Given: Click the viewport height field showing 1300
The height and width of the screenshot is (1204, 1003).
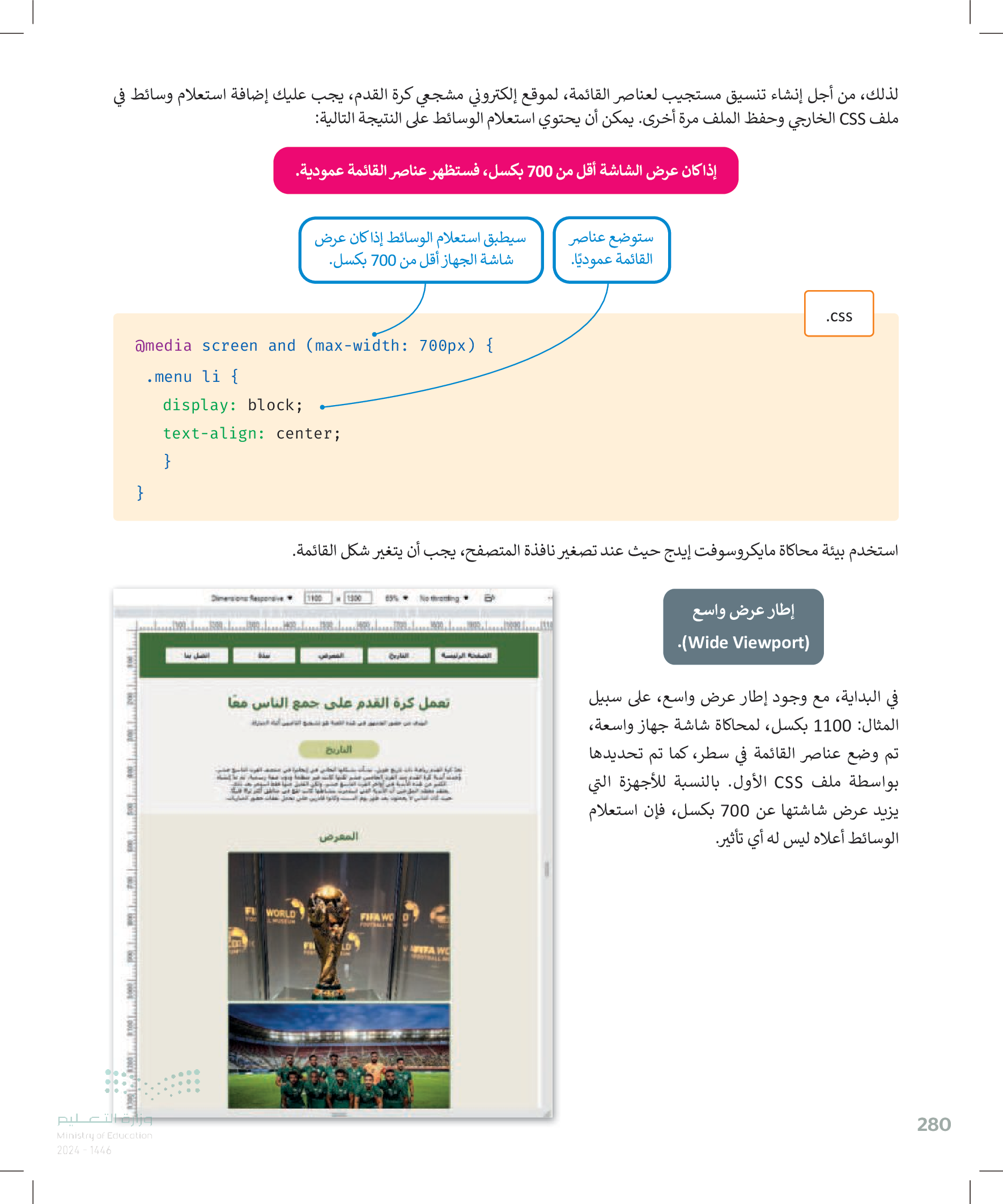Looking at the screenshot, I should pos(357,598).
